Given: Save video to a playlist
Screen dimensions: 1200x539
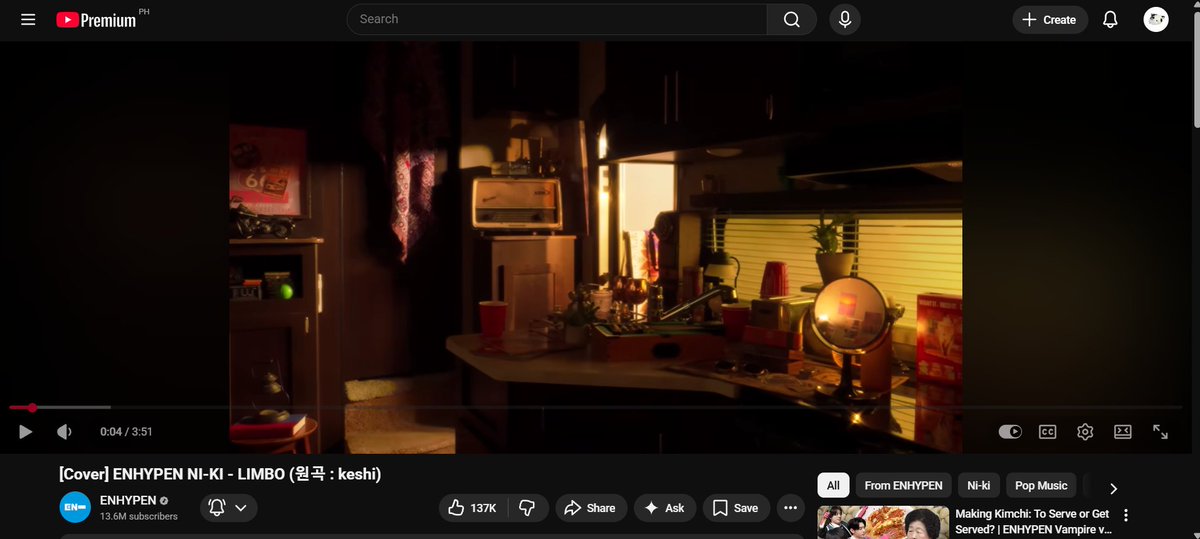Looking at the screenshot, I should pos(736,508).
